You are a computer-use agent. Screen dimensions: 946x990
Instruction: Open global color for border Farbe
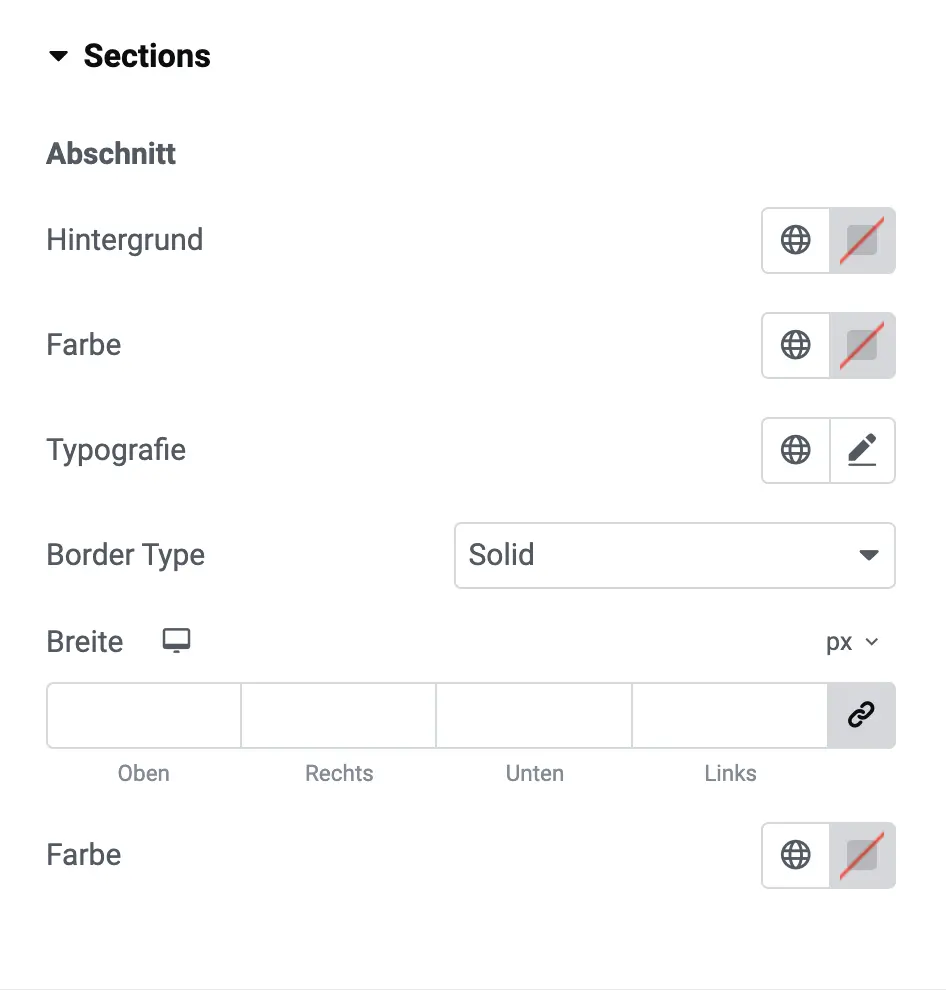click(x=796, y=855)
